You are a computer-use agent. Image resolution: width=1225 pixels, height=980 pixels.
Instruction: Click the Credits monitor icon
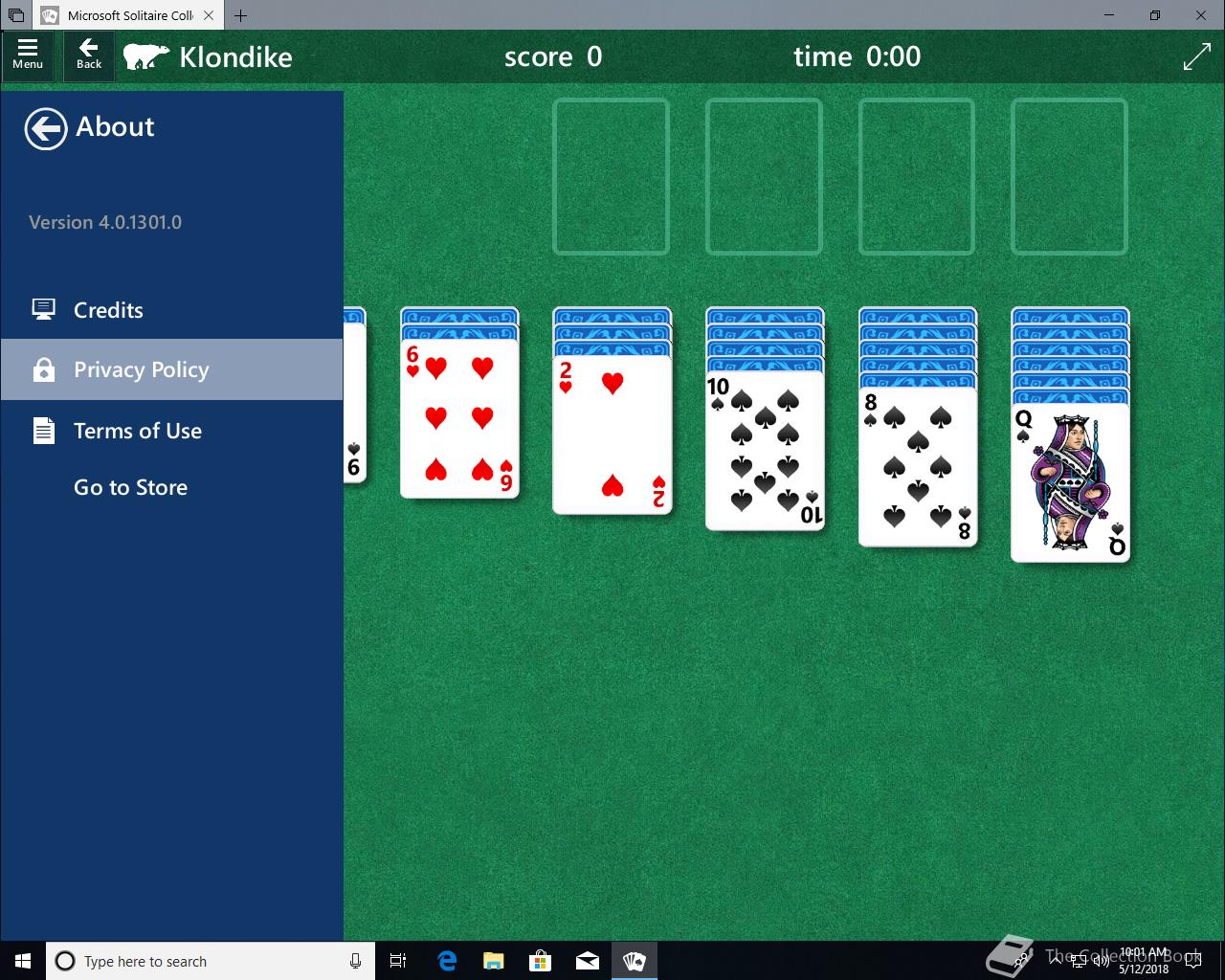coord(43,310)
